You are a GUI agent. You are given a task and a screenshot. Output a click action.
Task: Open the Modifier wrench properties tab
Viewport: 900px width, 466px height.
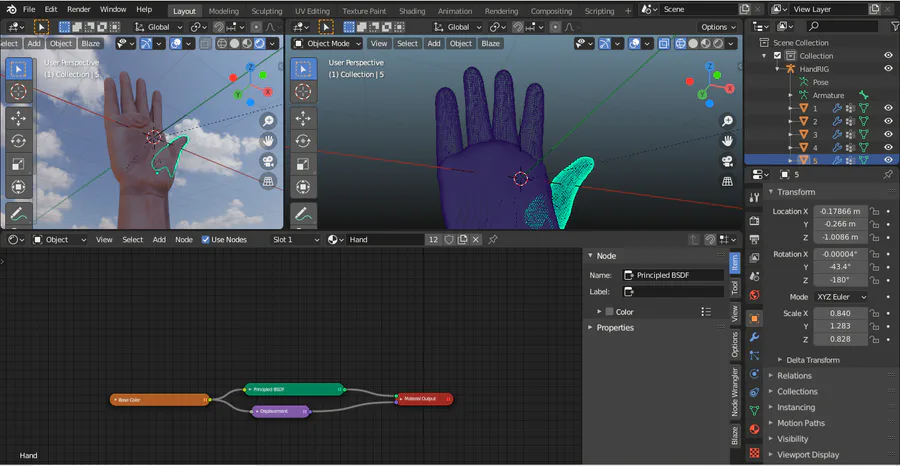click(x=754, y=337)
